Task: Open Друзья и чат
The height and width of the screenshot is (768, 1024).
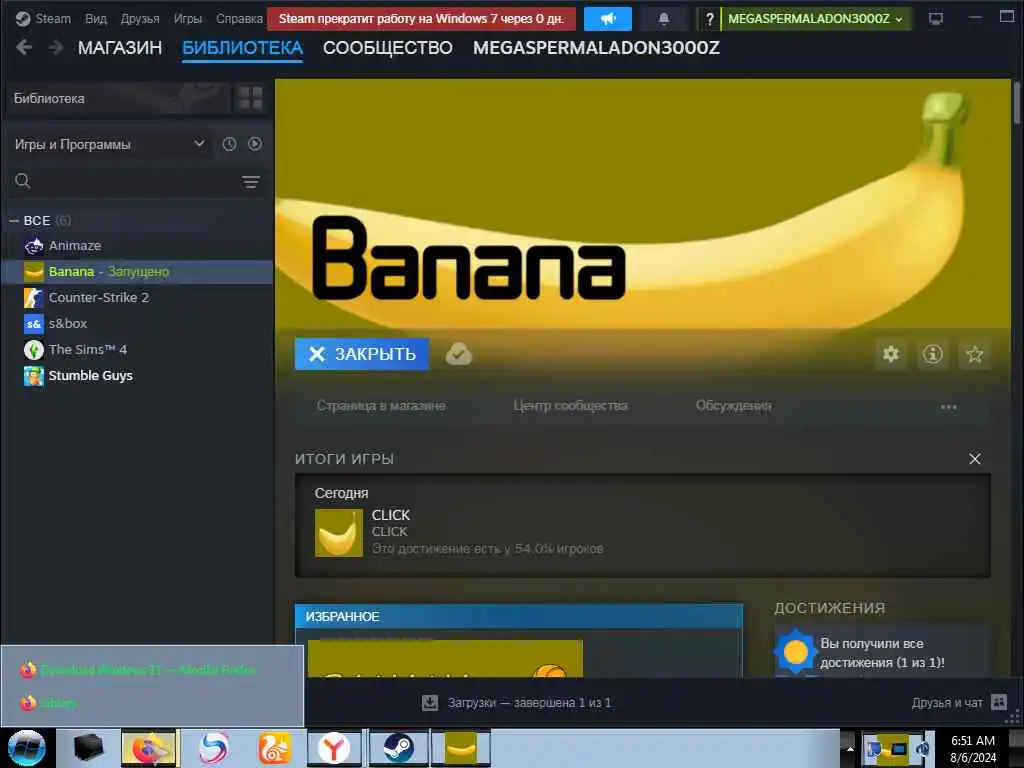Action: (x=947, y=703)
